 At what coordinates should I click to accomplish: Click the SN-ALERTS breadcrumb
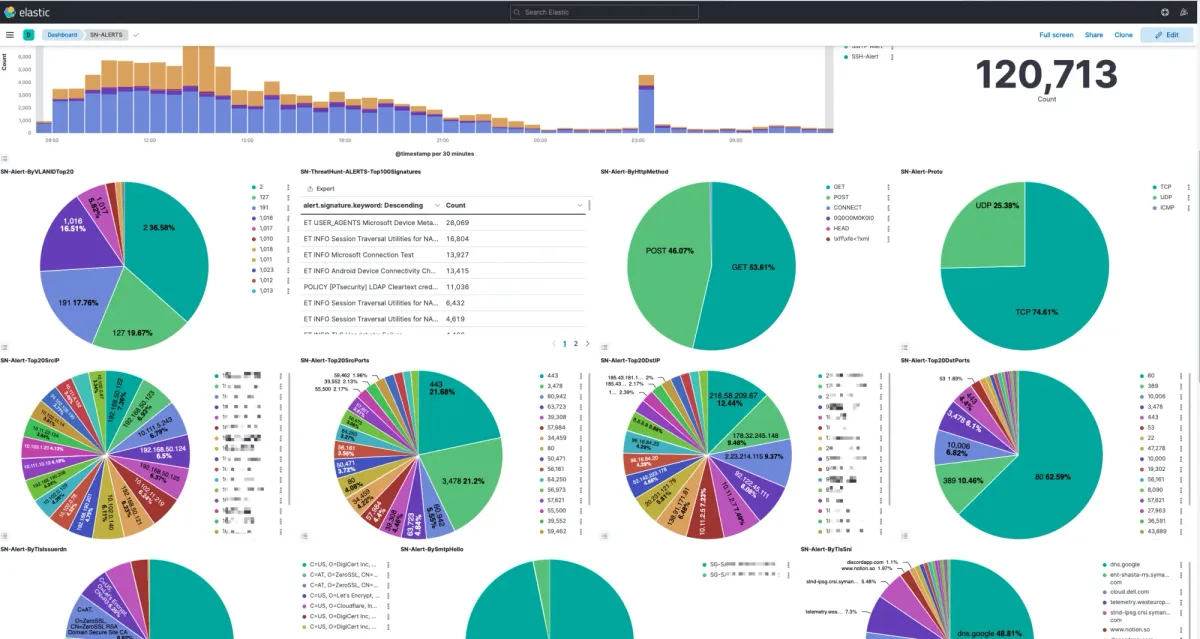pyautogui.click(x=106, y=34)
